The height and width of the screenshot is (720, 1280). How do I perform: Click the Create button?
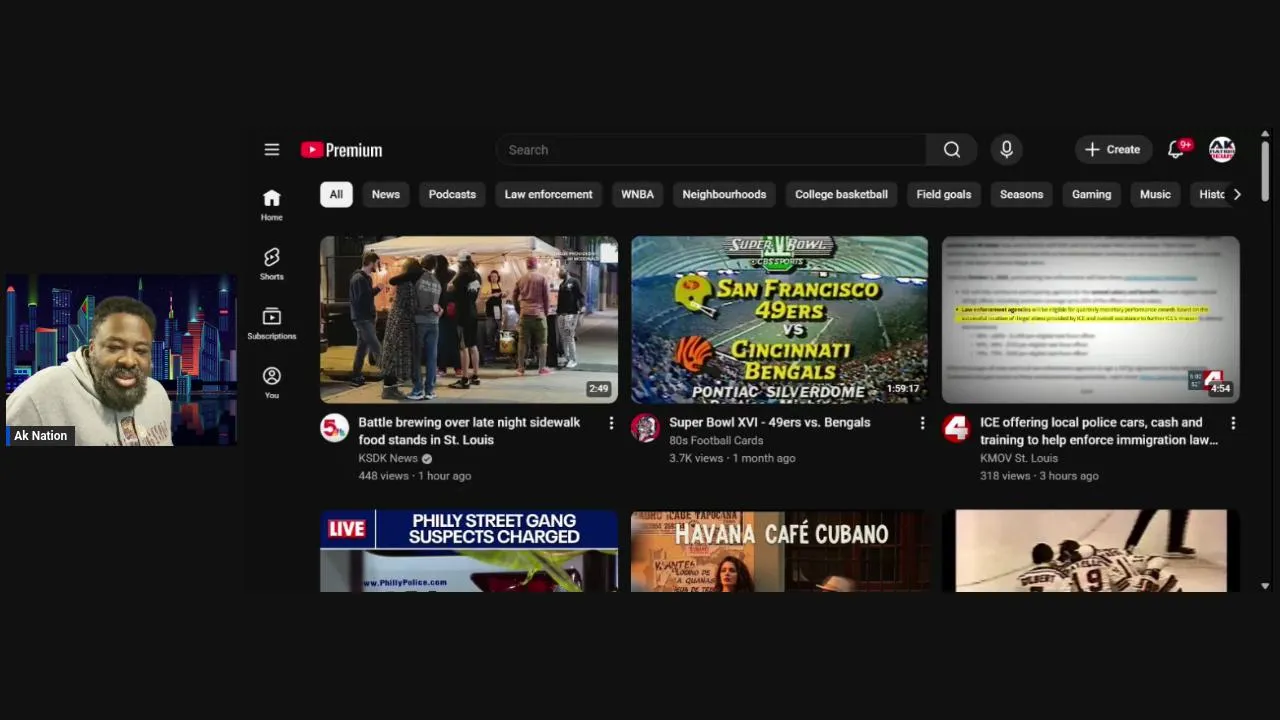1113,150
